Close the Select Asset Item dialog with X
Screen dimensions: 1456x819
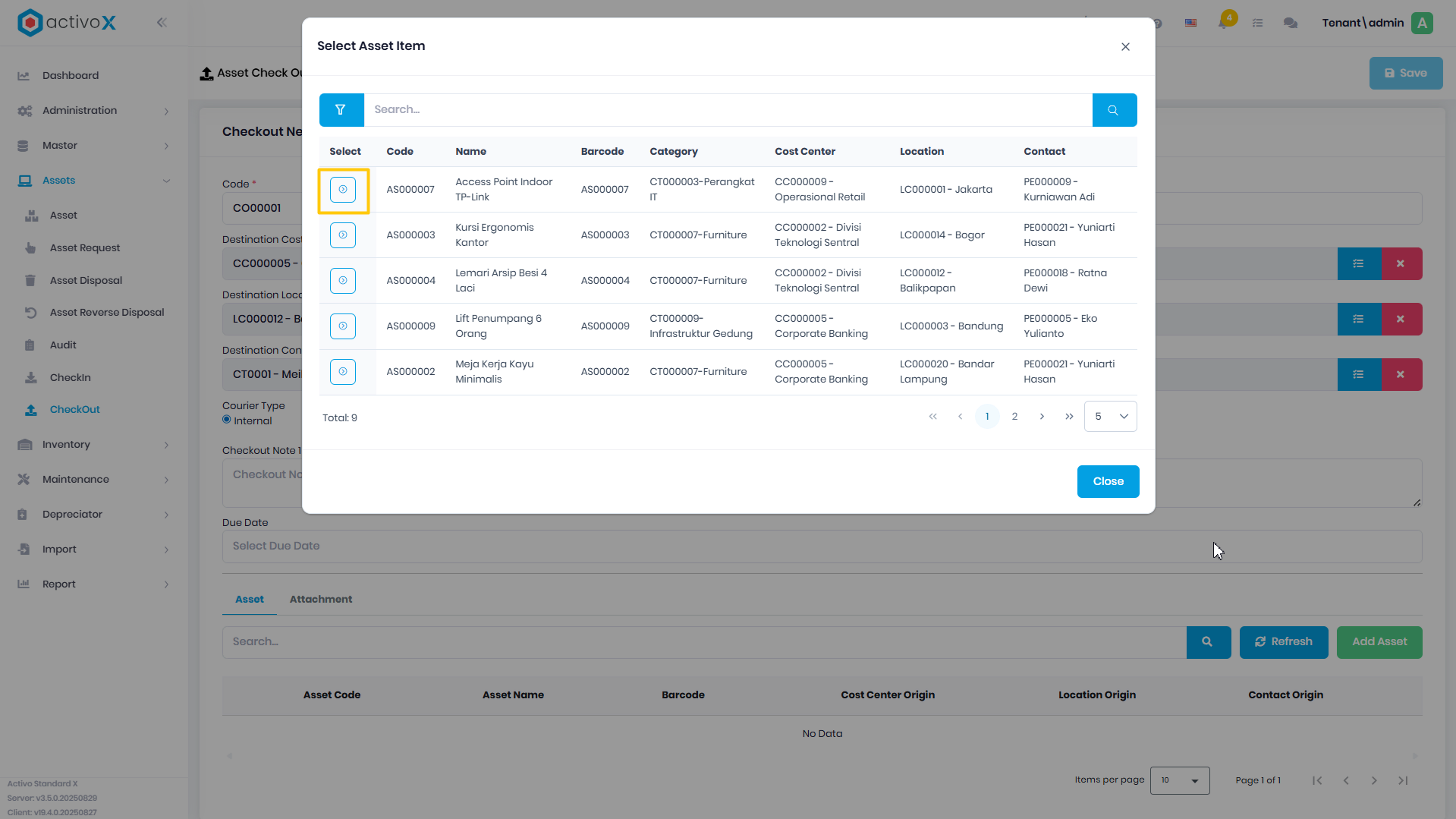coord(1125,47)
